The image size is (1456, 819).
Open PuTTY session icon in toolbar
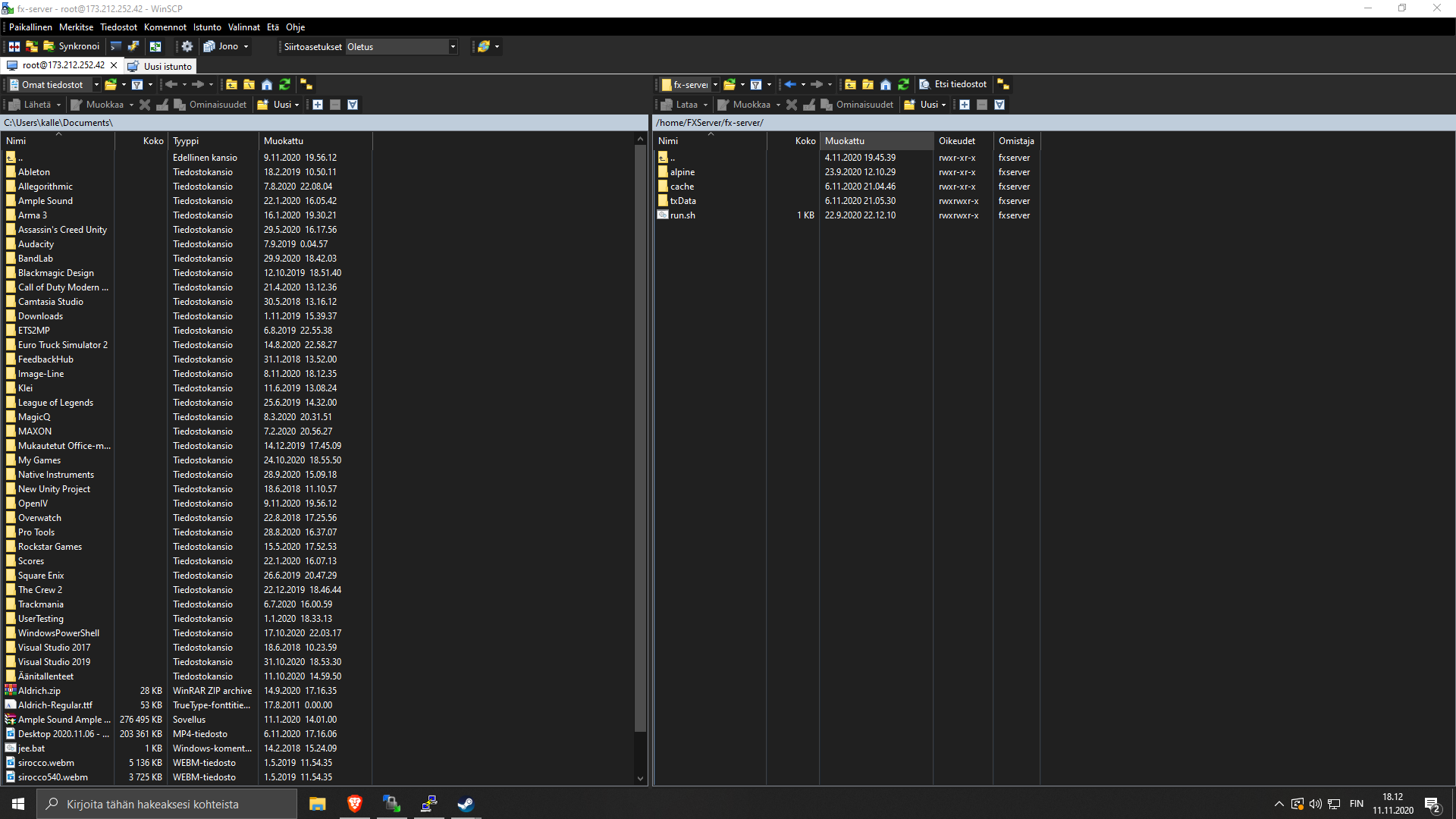pyautogui.click(x=133, y=46)
